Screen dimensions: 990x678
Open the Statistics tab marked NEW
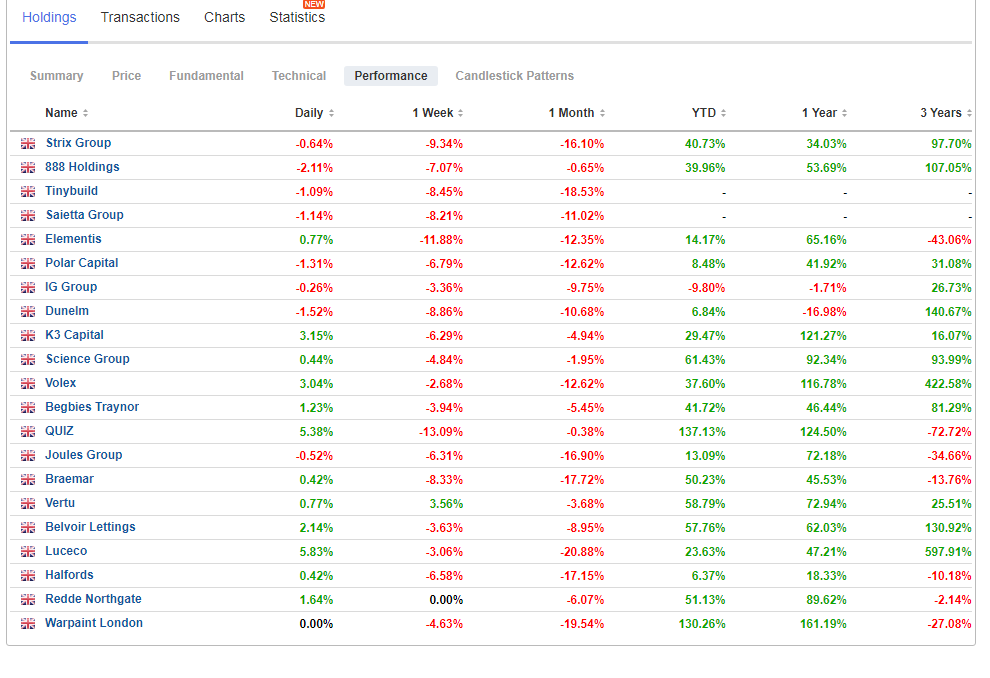[x=297, y=18]
